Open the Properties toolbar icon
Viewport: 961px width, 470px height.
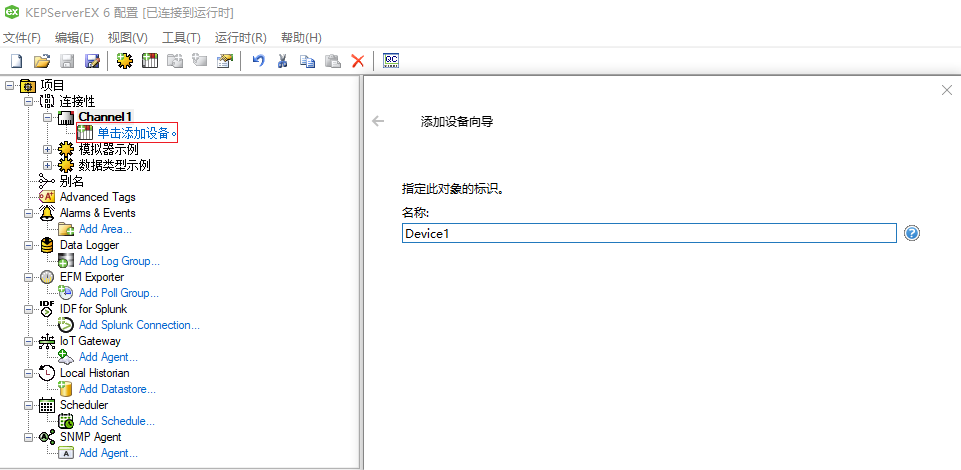tap(225, 61)
